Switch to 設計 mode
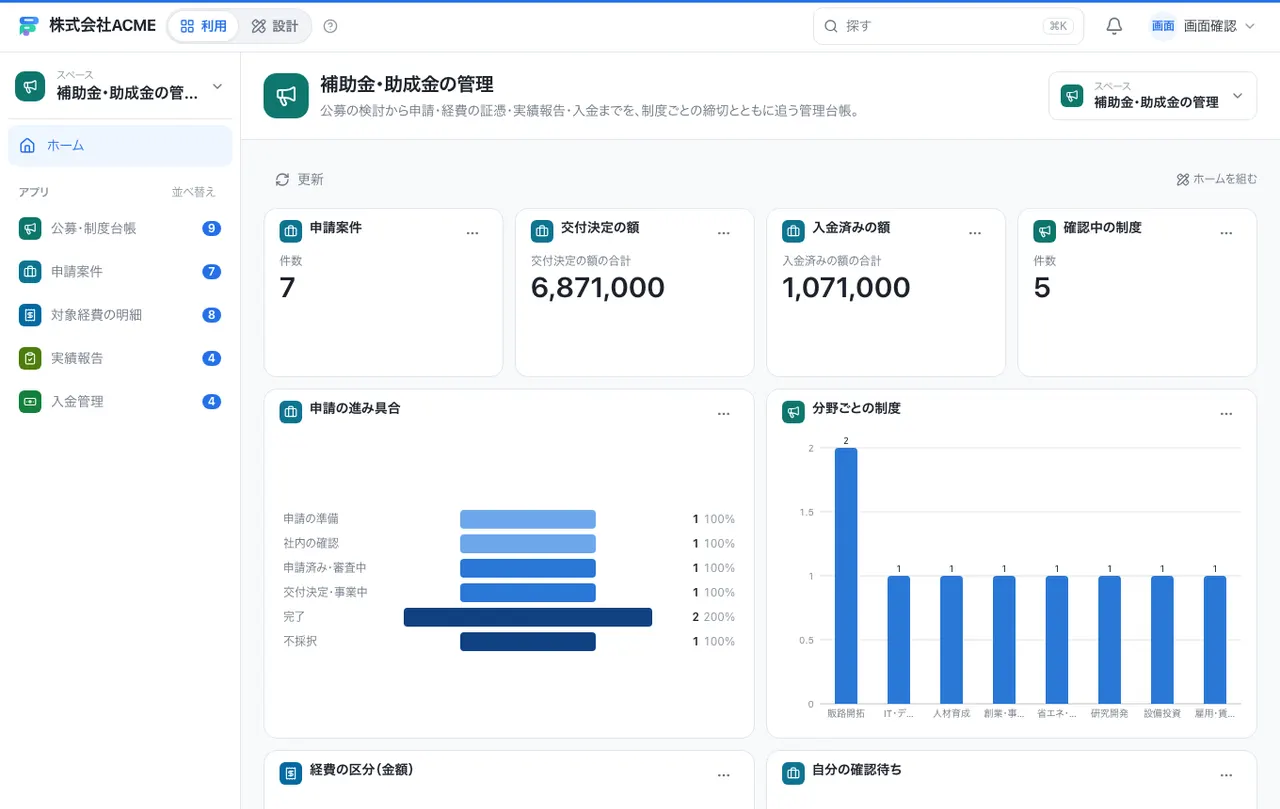This screenshot has height=809, width=1280. pos(275,26)
